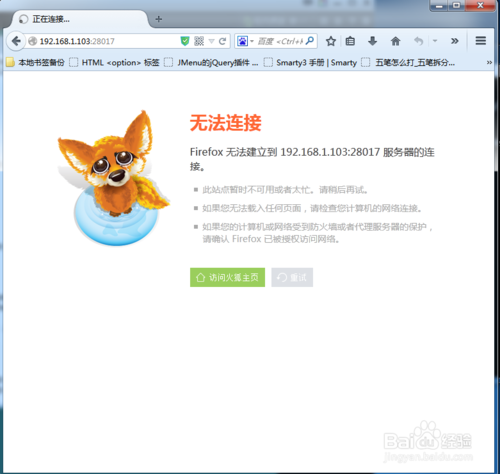Show more toolbar tools chevron
Image resolution: width=500 pixels, height=474 pixels.
[454, 41]
